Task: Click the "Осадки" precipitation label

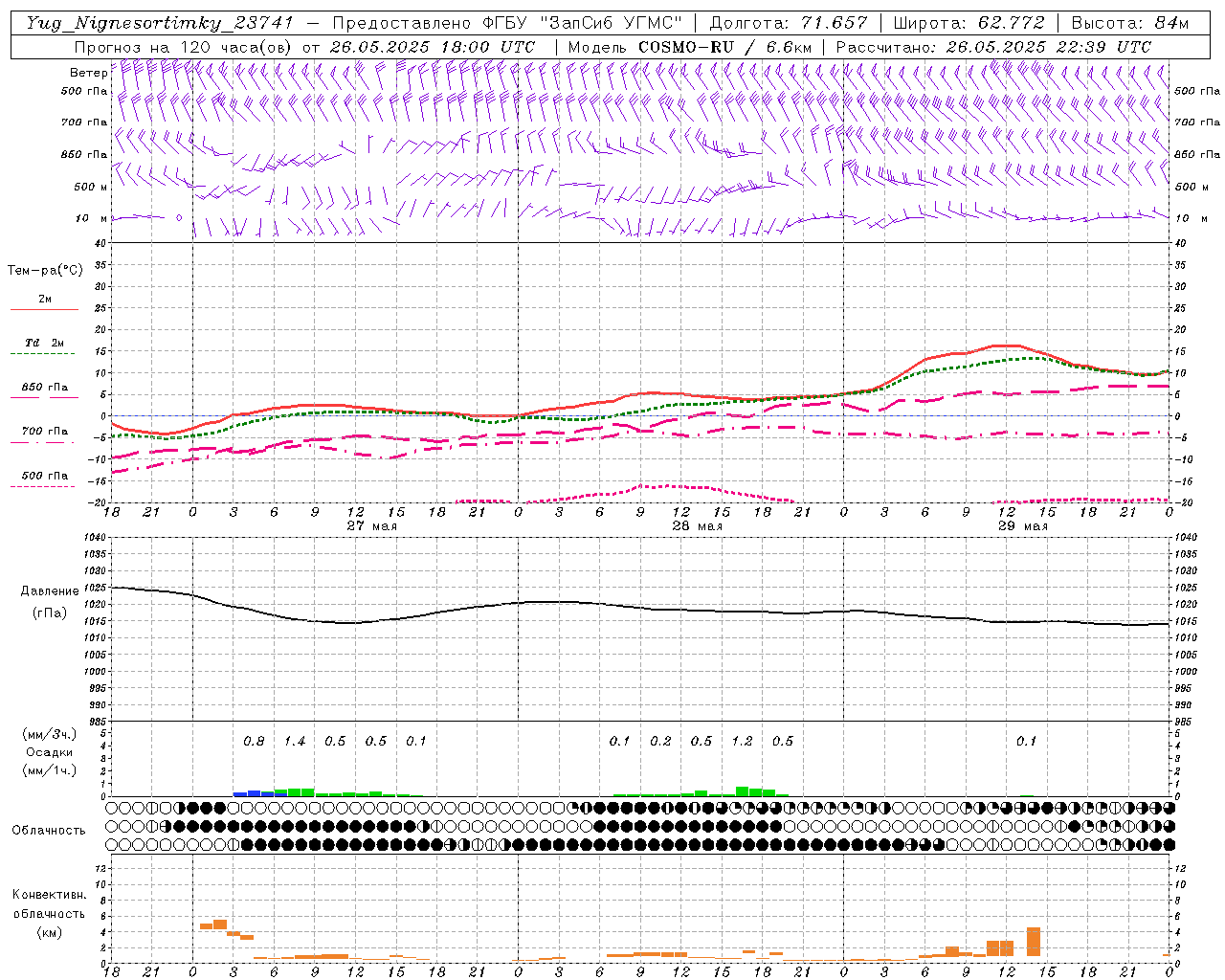Action: 50,752
